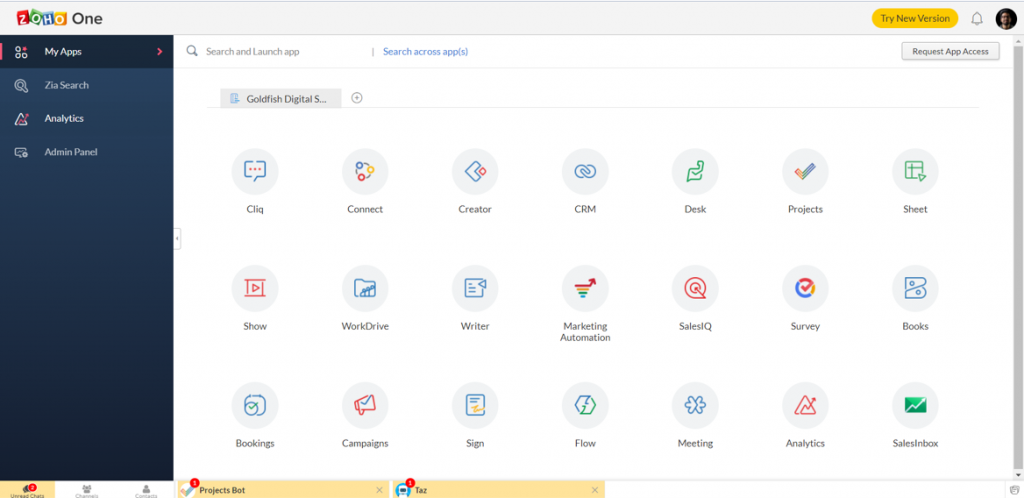Close the Taz chat tab
1024x498 pixels.
tap(594, 490)
